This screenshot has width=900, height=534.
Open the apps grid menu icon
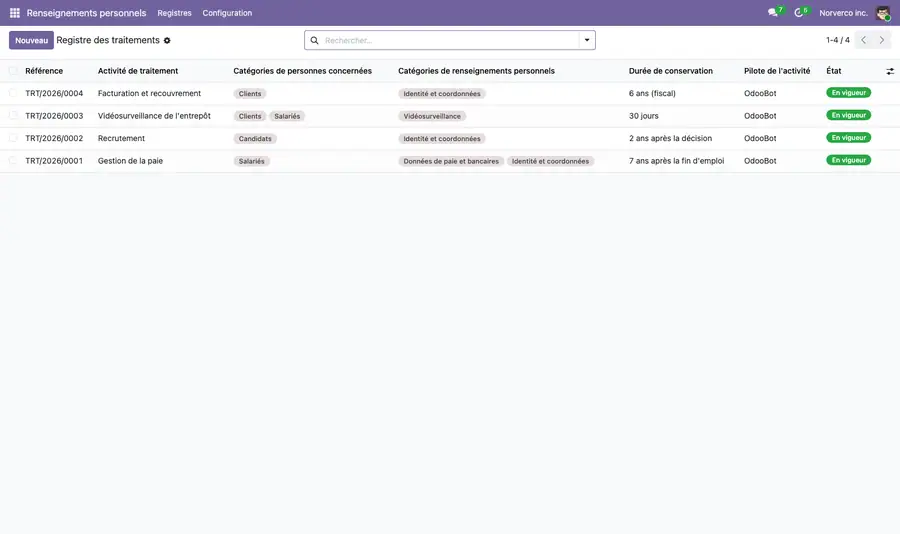[x=15, y=13]
